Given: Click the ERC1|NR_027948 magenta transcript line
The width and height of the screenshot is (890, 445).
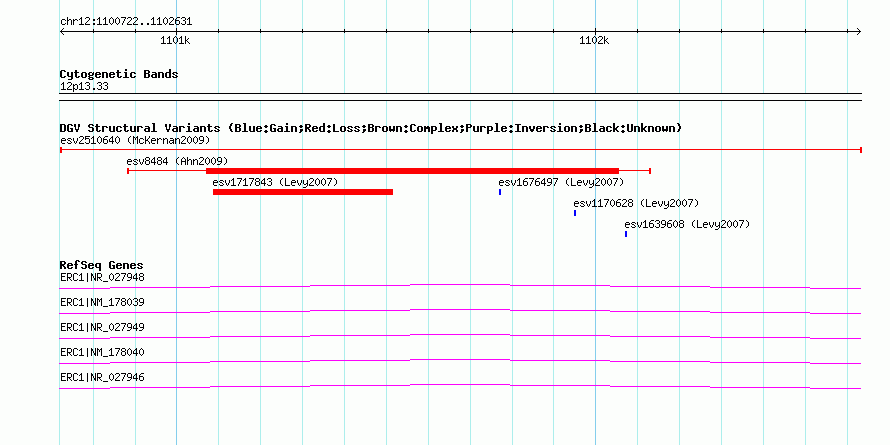Looking at the screenshot, I should click(460, 287).
